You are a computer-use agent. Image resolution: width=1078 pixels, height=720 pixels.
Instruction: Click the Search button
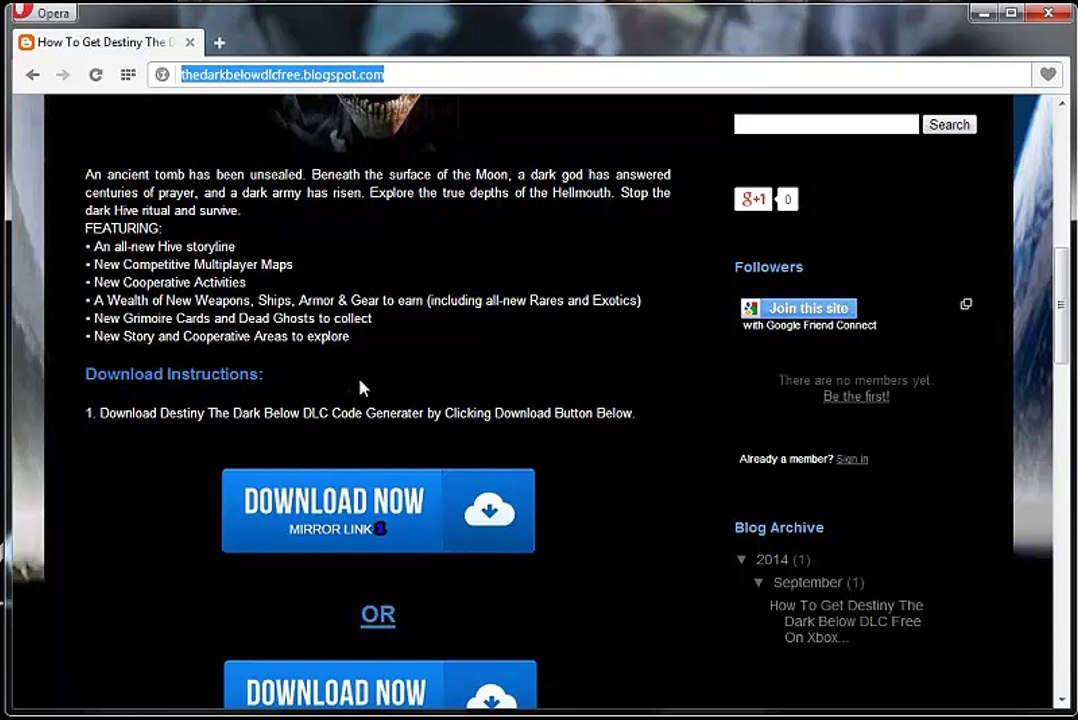pos(949,124)
